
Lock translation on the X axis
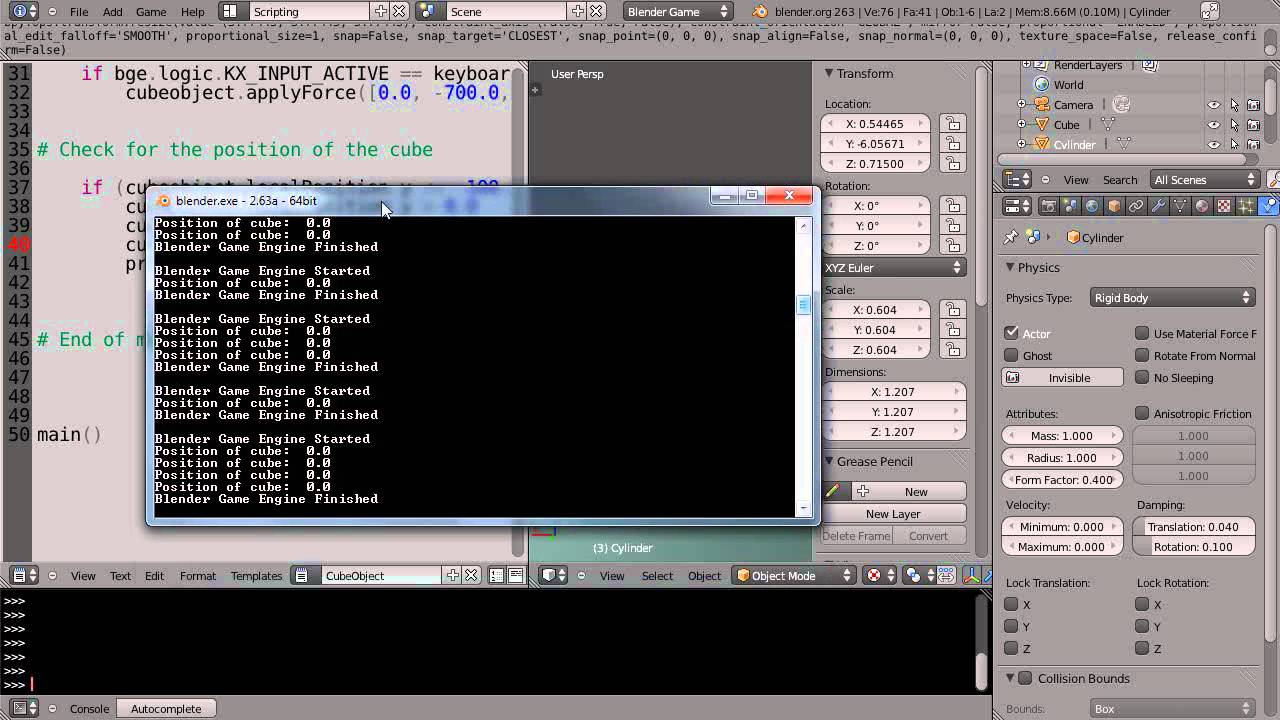tap(1011, 604)
